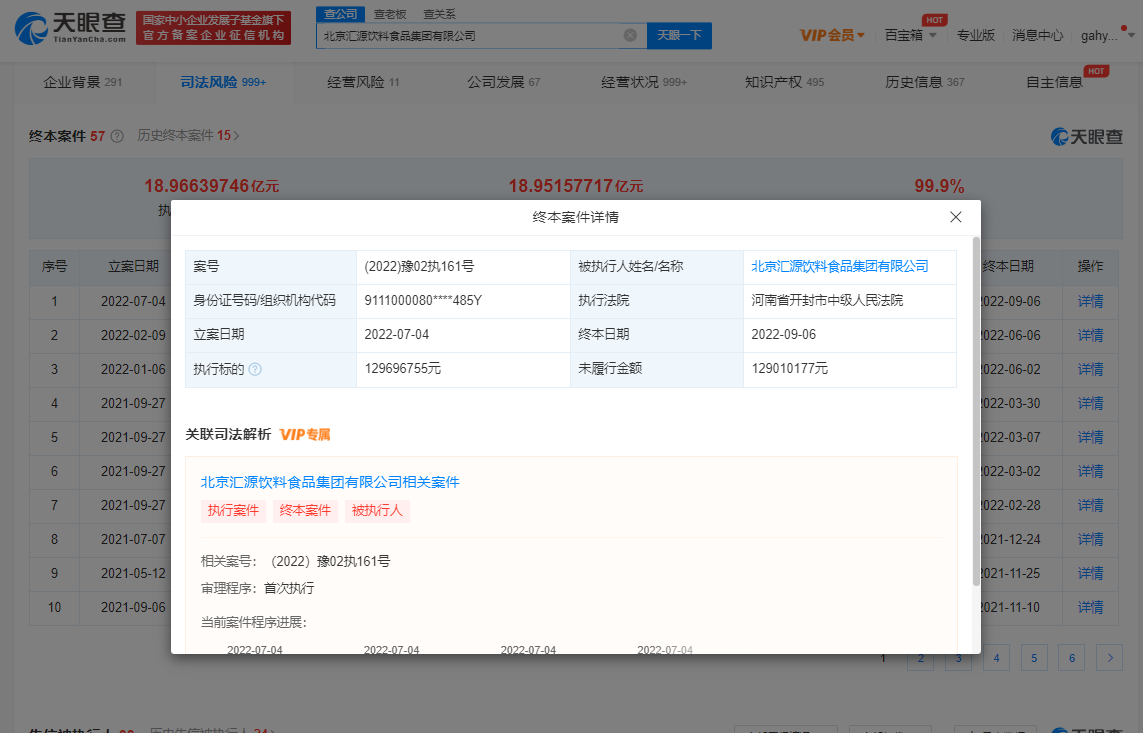The width and height of the screenshot is (1143, 733).
Task: Open 详情 for row 7
Action: pyautogui.click(x=1091, y=506)
